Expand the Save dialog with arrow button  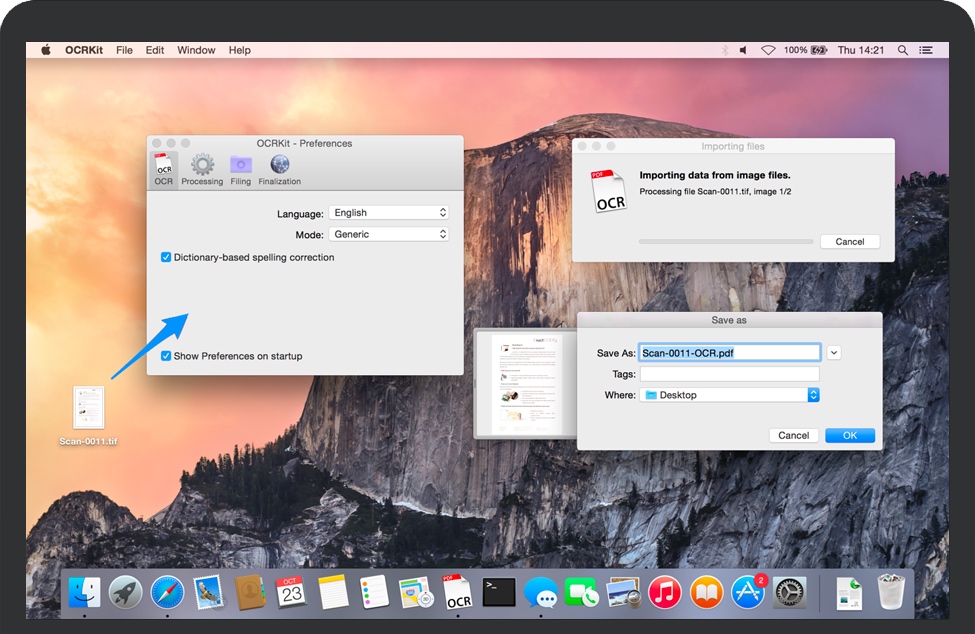834,352
